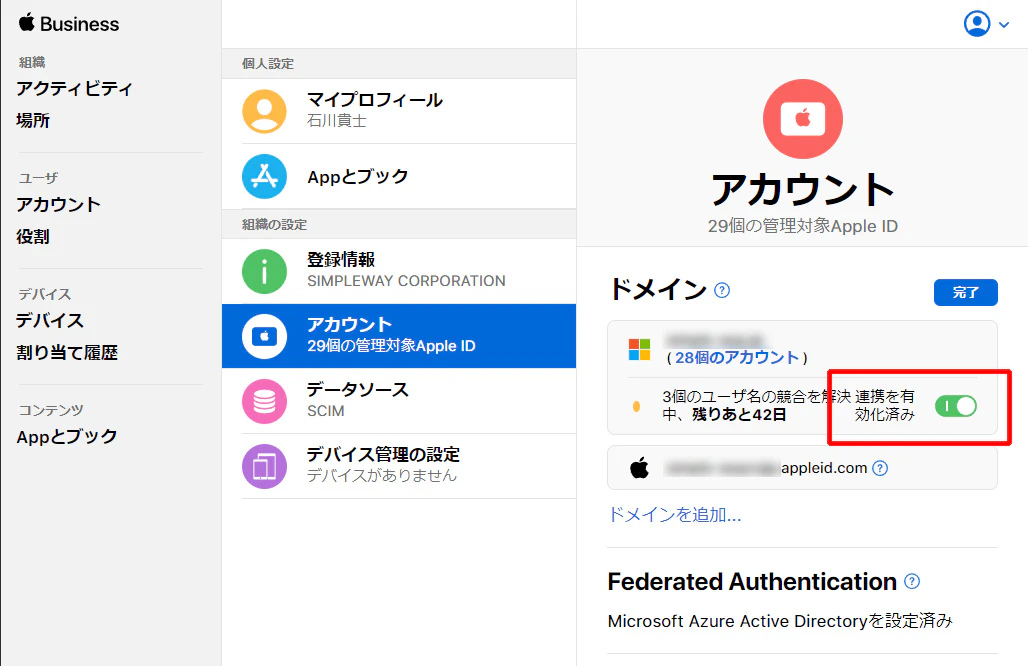Click the デバイス管理の設定 purple devices icon
The width and height of the screenshot is (1028, 666).
[x=264, y=466]
